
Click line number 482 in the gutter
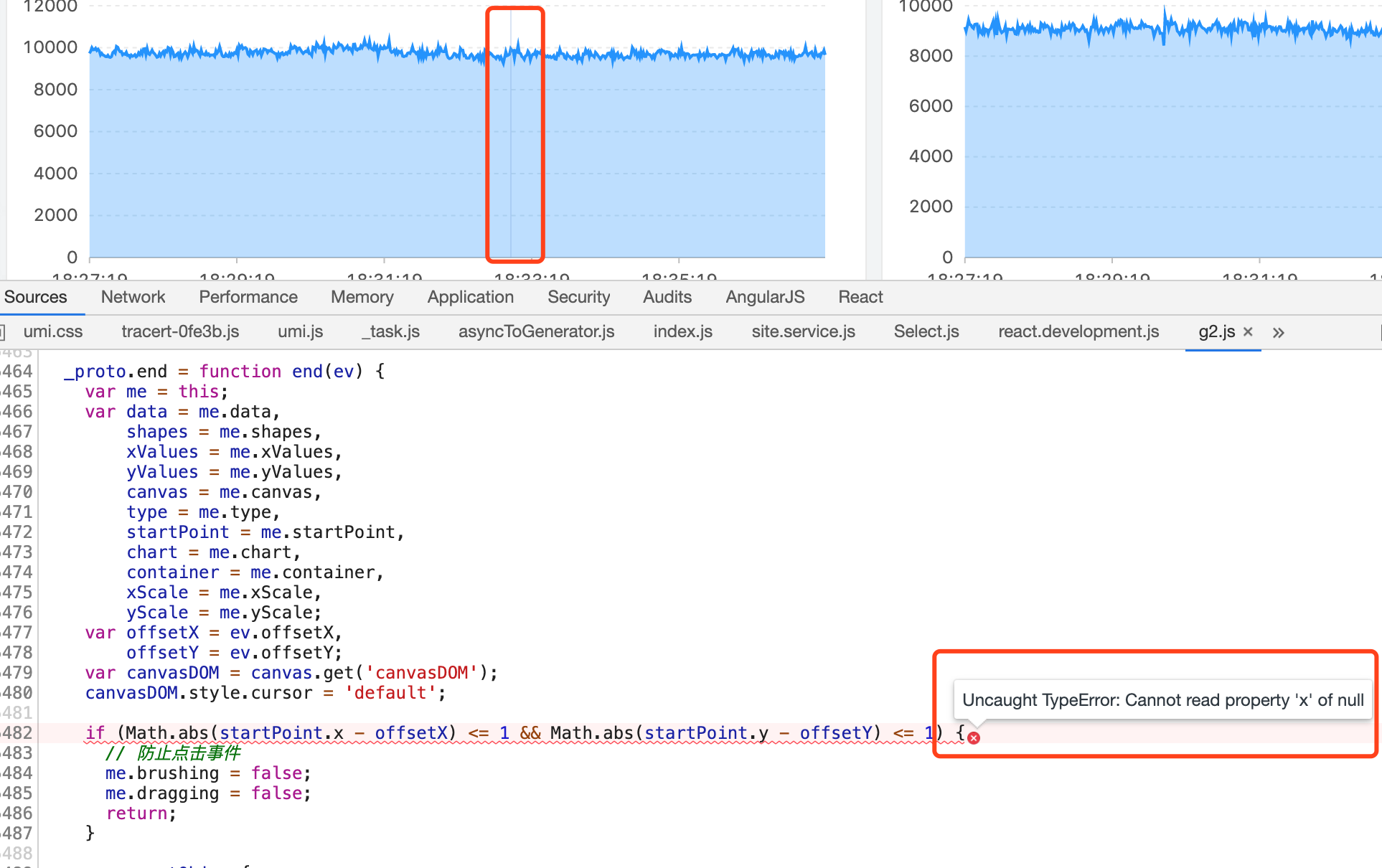pyautogui.click(x=17, y=733)
